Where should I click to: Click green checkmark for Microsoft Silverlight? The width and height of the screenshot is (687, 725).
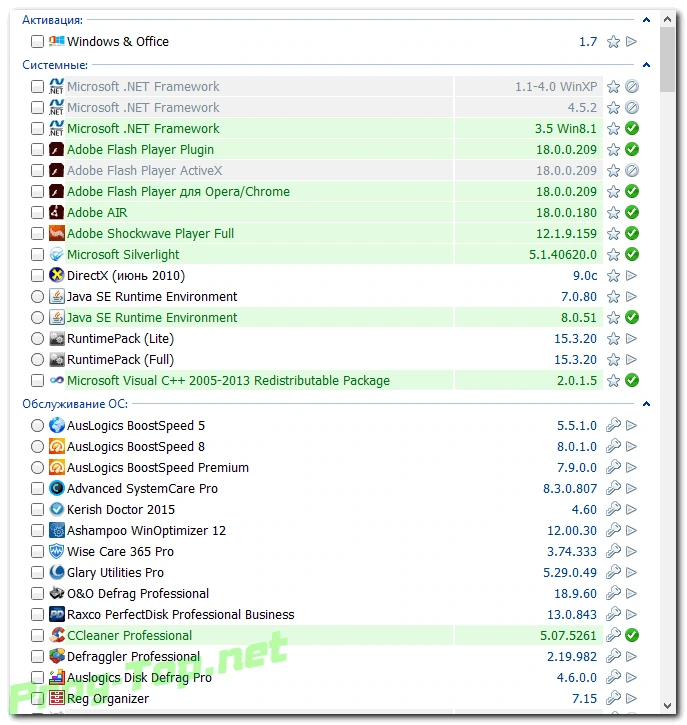coord(632,254)
